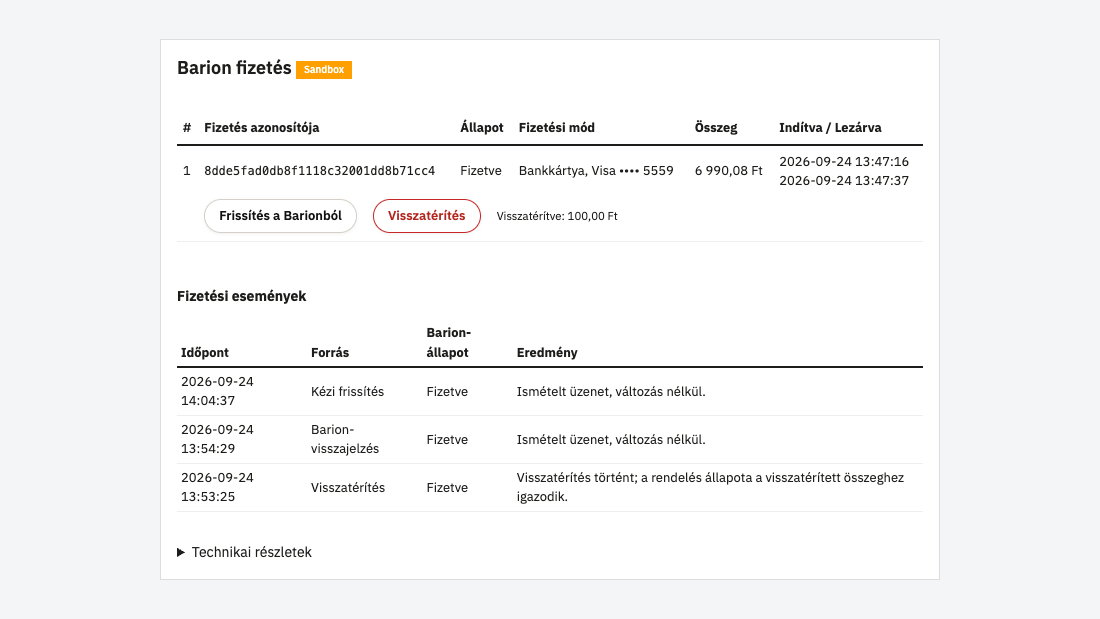Click Ismételt üzenet in Kézi frissítés row
The image size is (1100, 619).
click(611, 392)
